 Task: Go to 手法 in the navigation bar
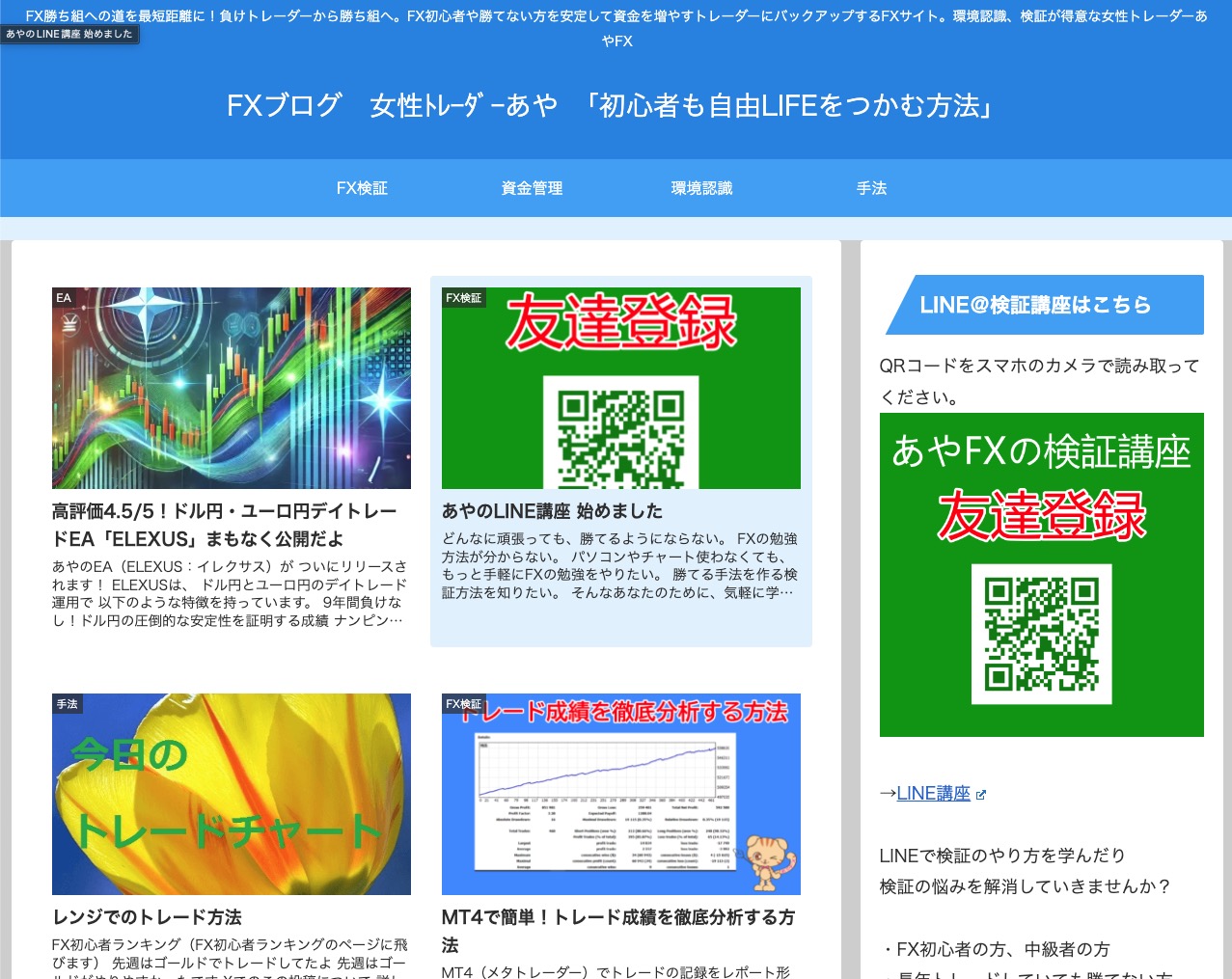point(871,188)
